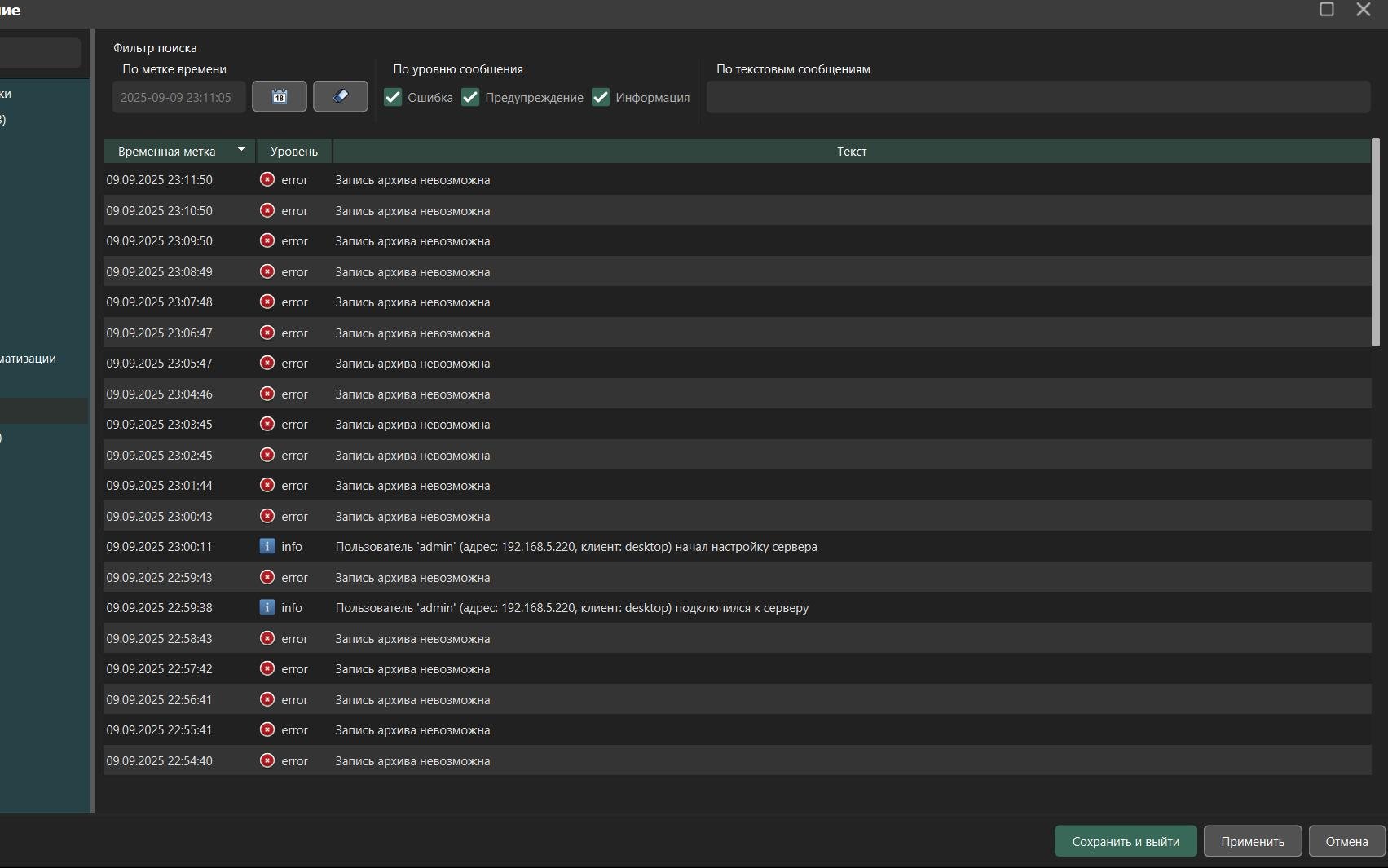This screenshot has height=868, width=1388.
Task: Select the 'admin' подключился к серверу log entry
Action: pos(737,607)
